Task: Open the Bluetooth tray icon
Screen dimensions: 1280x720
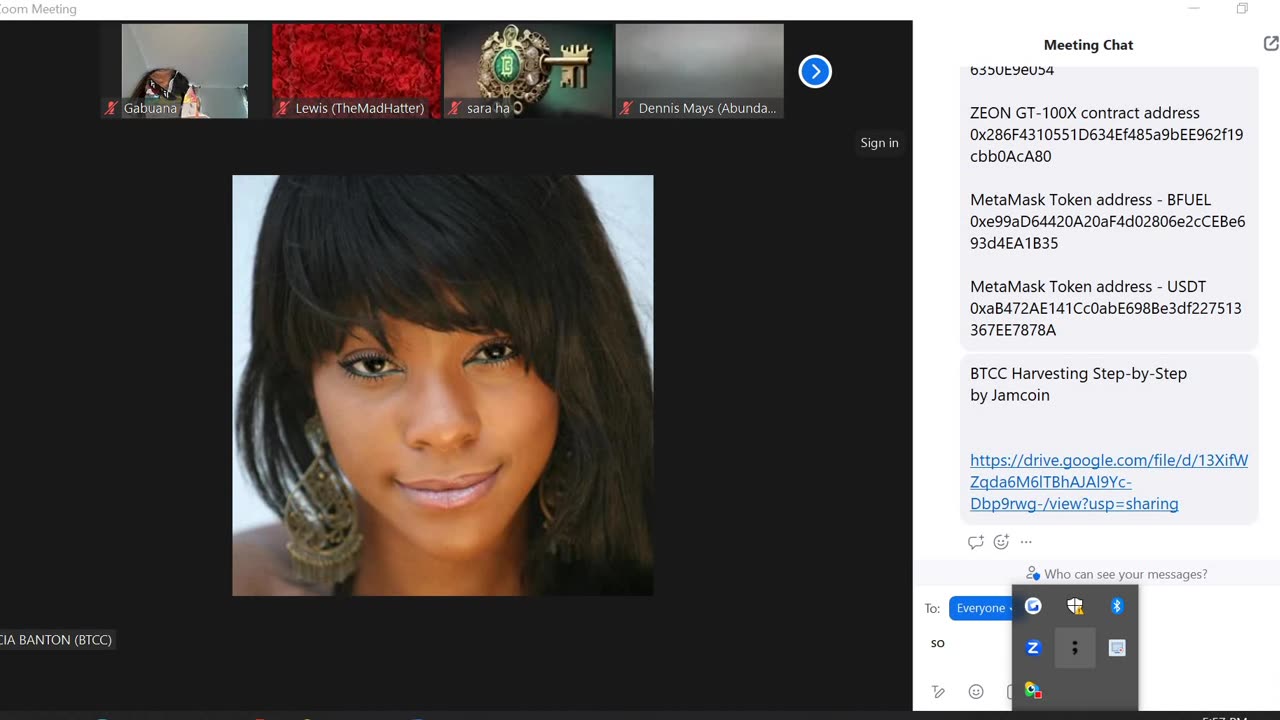Action: (x=1117, y=606)
